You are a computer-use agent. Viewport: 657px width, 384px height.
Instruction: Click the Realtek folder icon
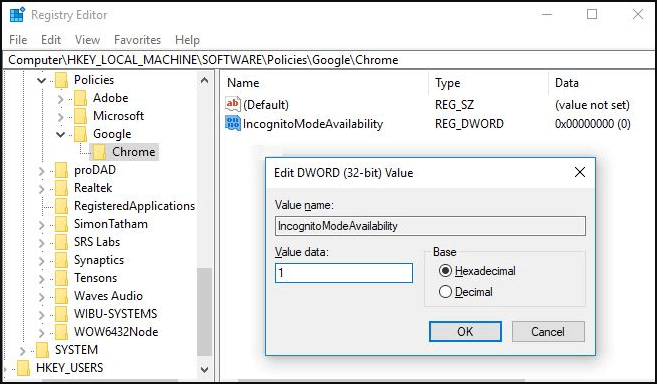(62, 188)
